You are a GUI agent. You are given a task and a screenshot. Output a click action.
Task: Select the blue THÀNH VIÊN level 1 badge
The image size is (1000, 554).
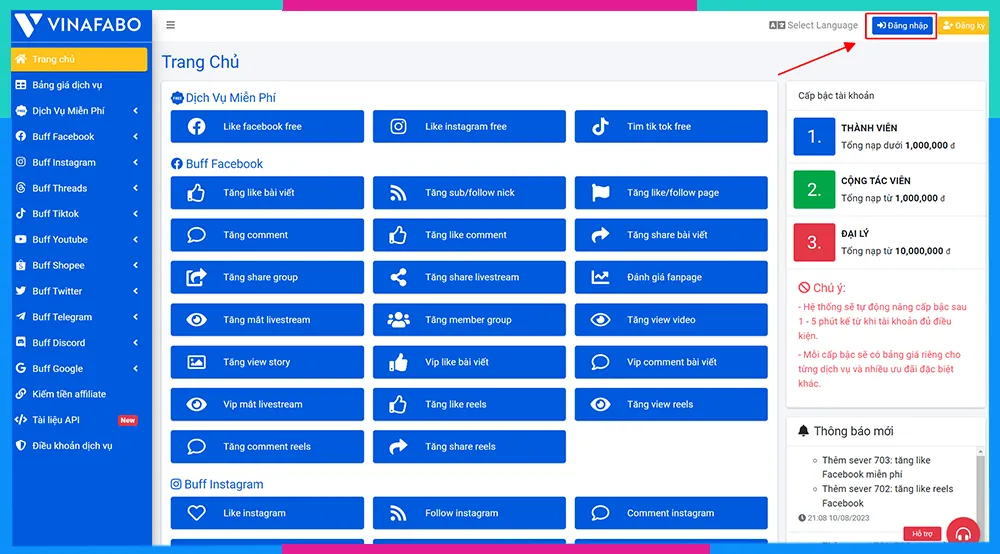pyautogui.click(x=814, y=136)
